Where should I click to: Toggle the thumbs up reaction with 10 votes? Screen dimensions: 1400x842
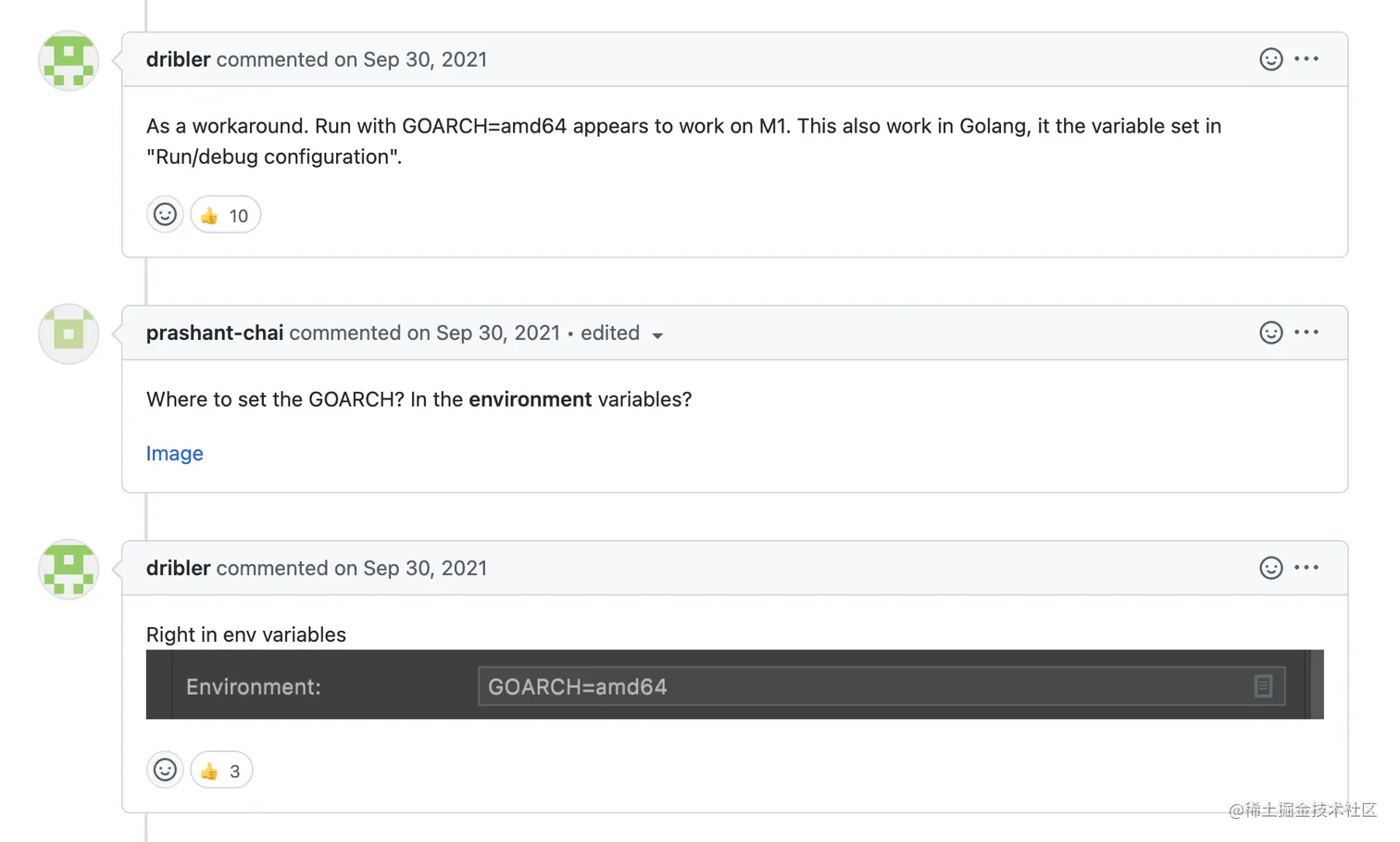pyautogui.click(x=225, y=215)
